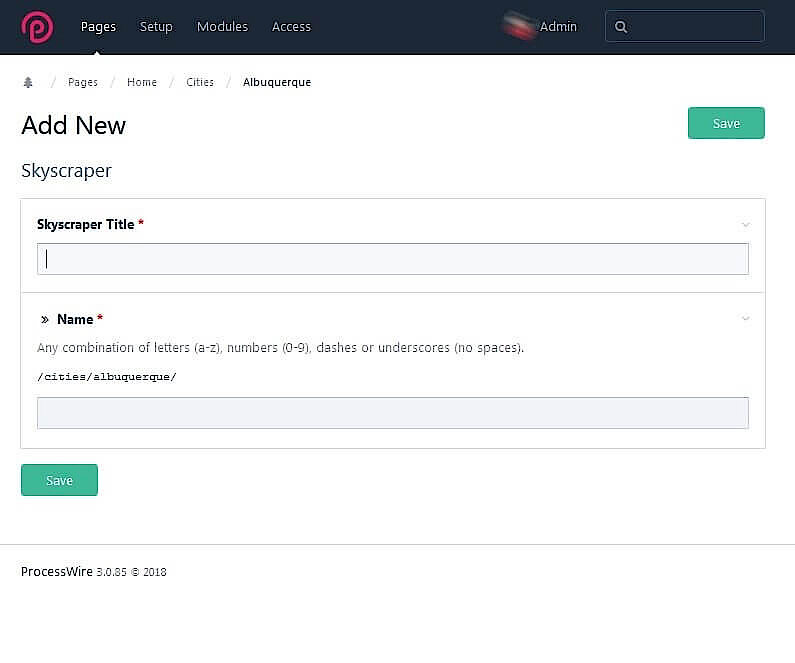This screenshot has height=663, width=795.
Task: Go to Home in the breadcrumb
Action: point(142,82)
